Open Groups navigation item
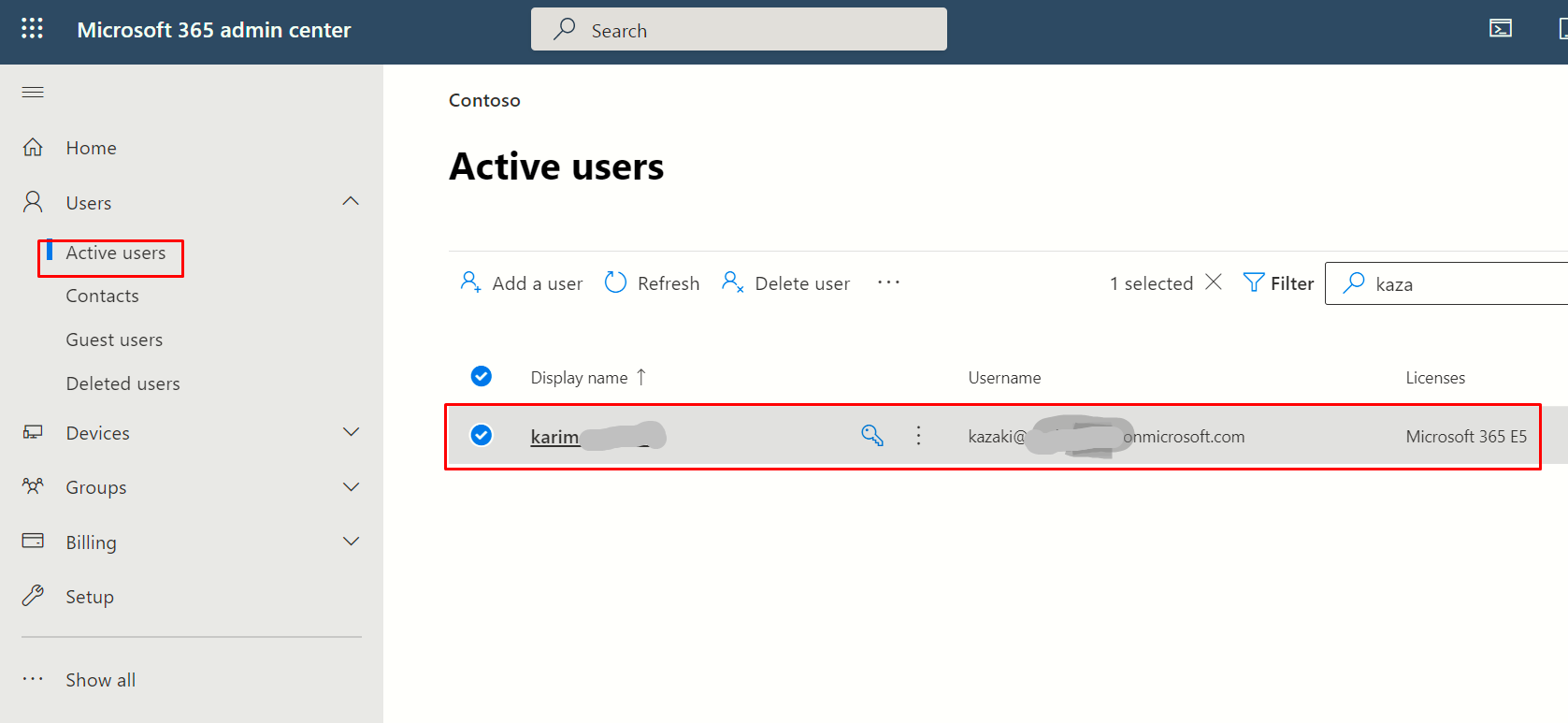This screenshot has height=723, width=1568. tap(96, 487)
